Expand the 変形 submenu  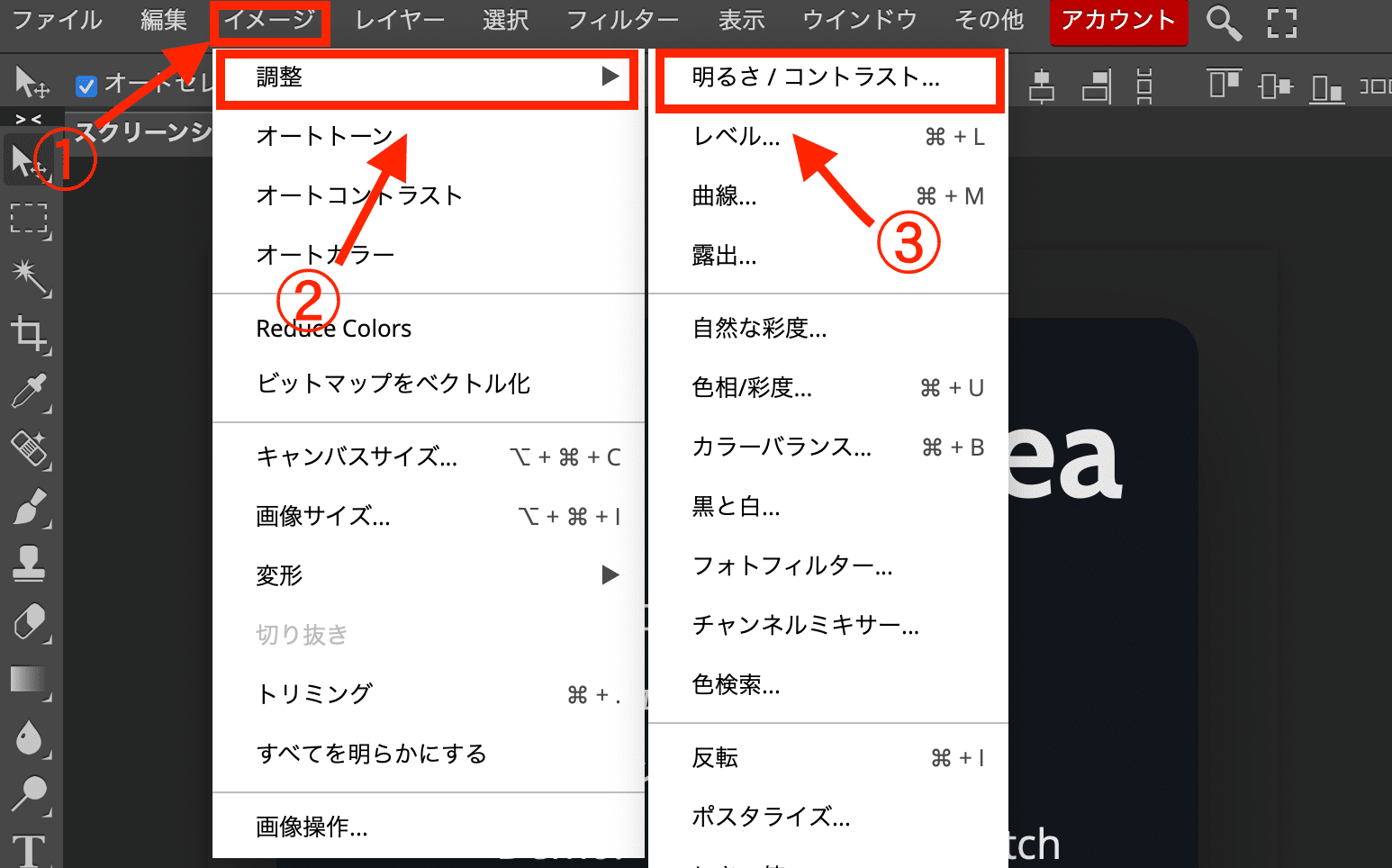[437, 575]
